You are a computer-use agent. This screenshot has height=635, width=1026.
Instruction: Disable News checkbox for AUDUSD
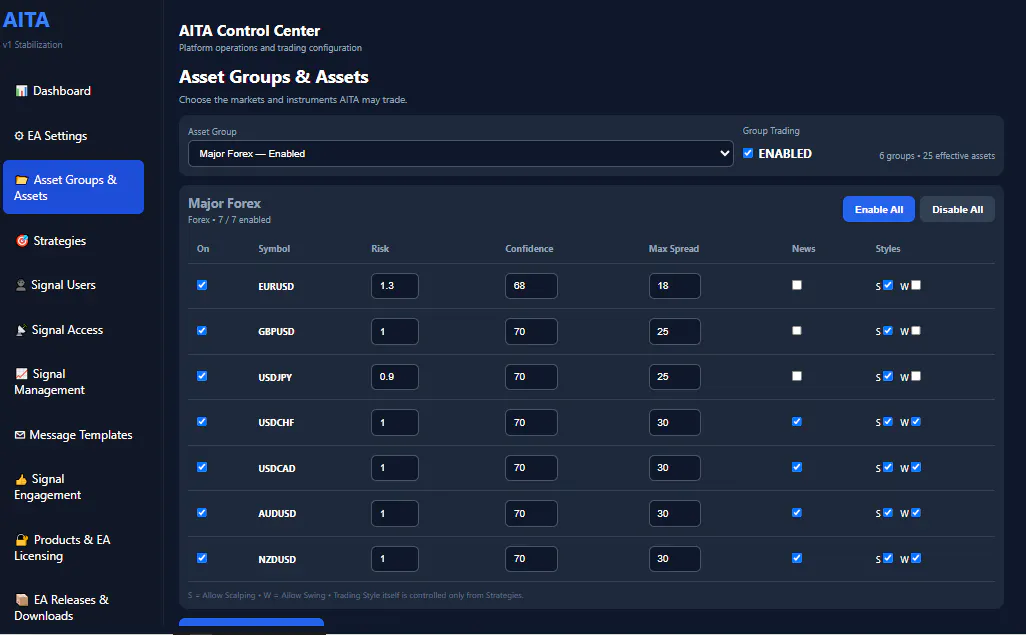(x=797, y=513)
